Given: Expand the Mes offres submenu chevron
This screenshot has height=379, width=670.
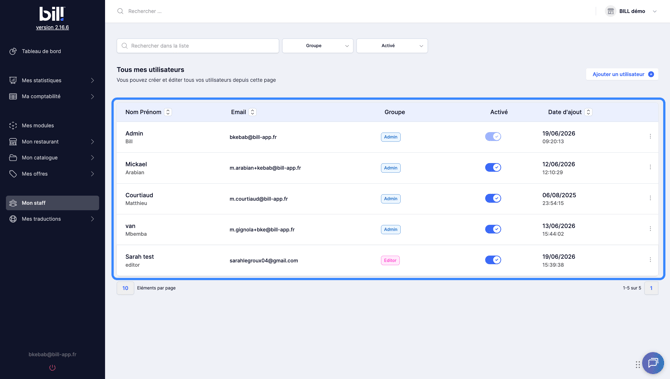Looking at the screenshot, I should [92, 174].
